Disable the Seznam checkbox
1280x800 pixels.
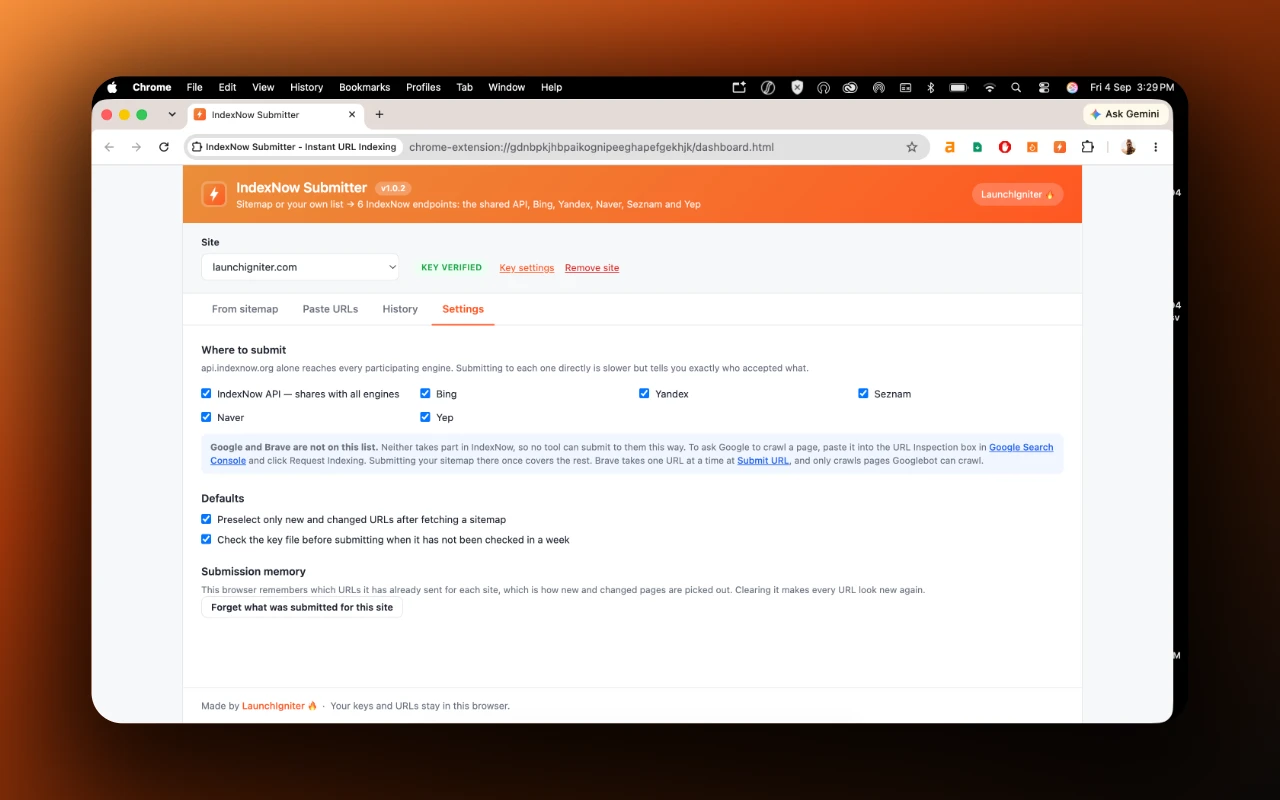coord(863,393)
